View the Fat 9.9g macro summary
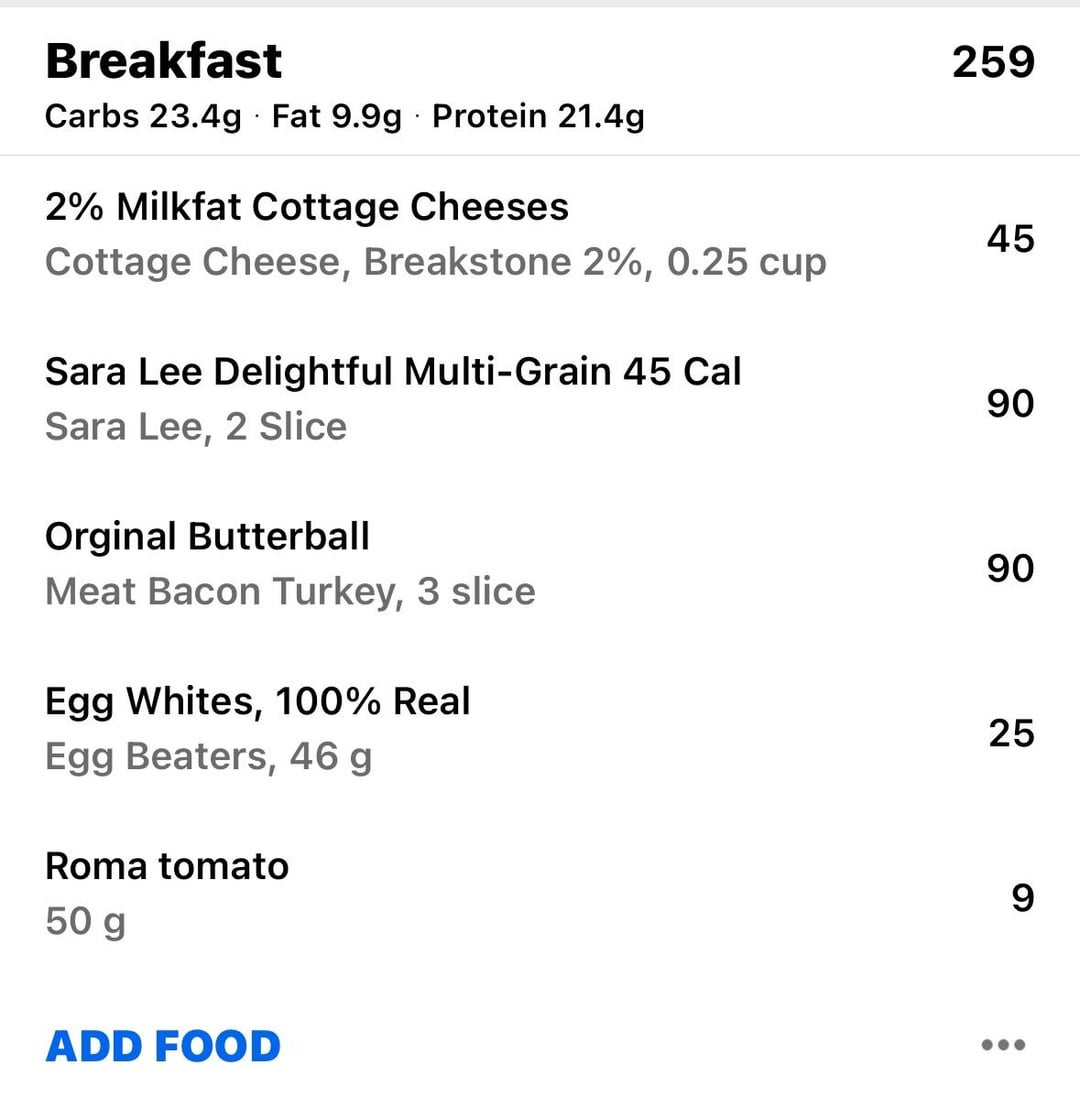 click(337, 117)
